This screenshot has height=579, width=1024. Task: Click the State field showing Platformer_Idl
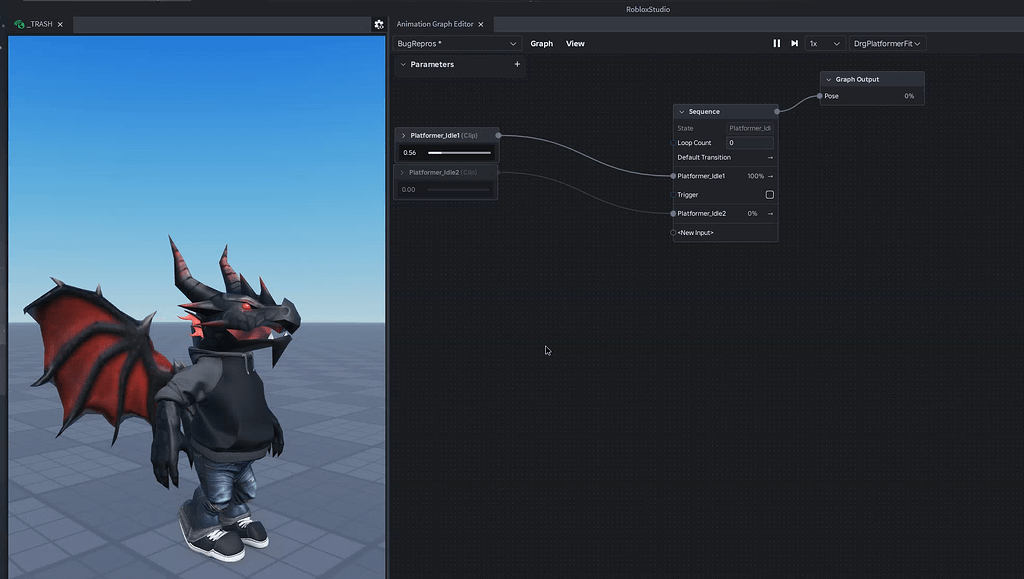750,129
